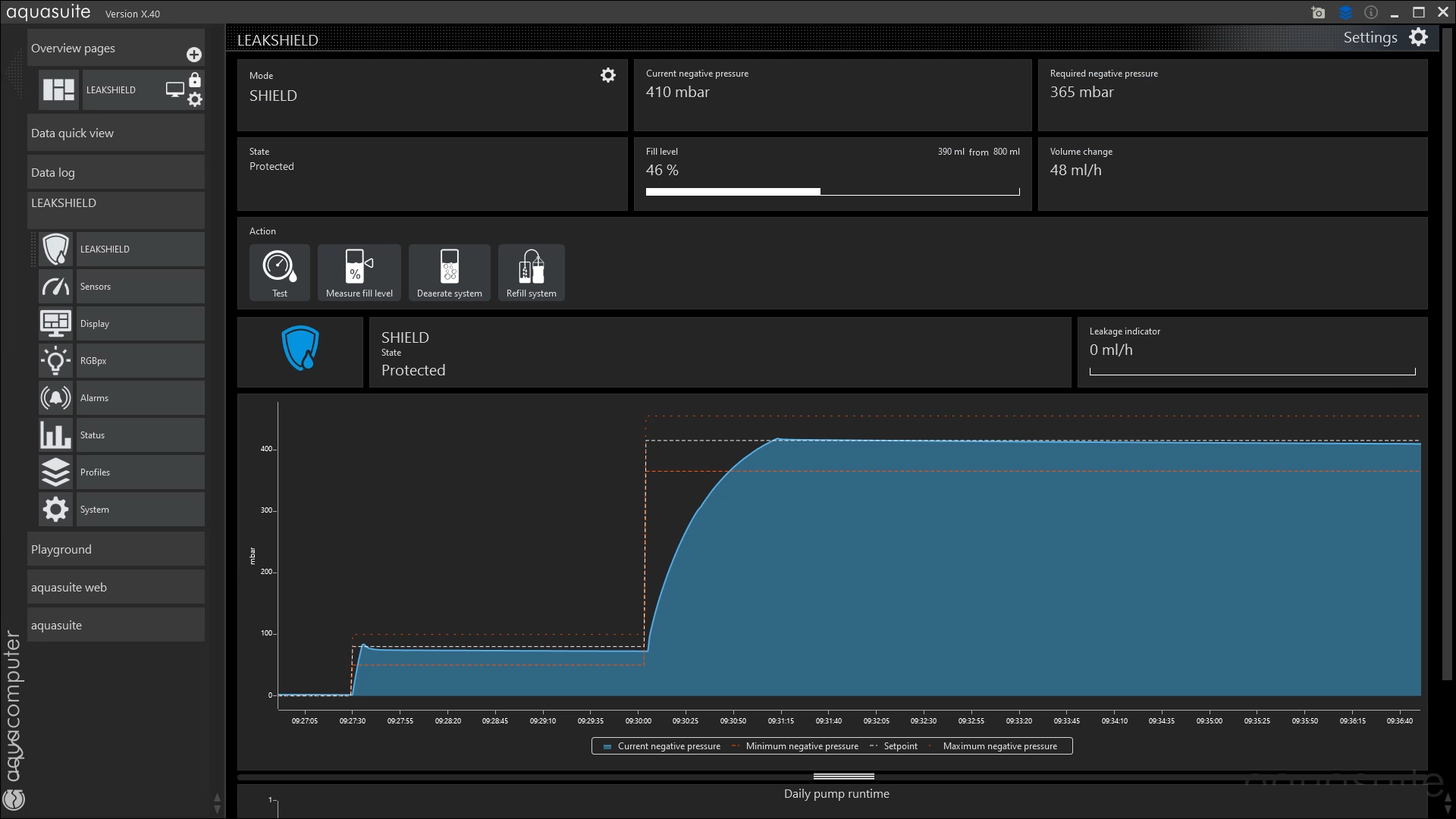
Task: Click the System gear icon
Action: coord(55,510)
